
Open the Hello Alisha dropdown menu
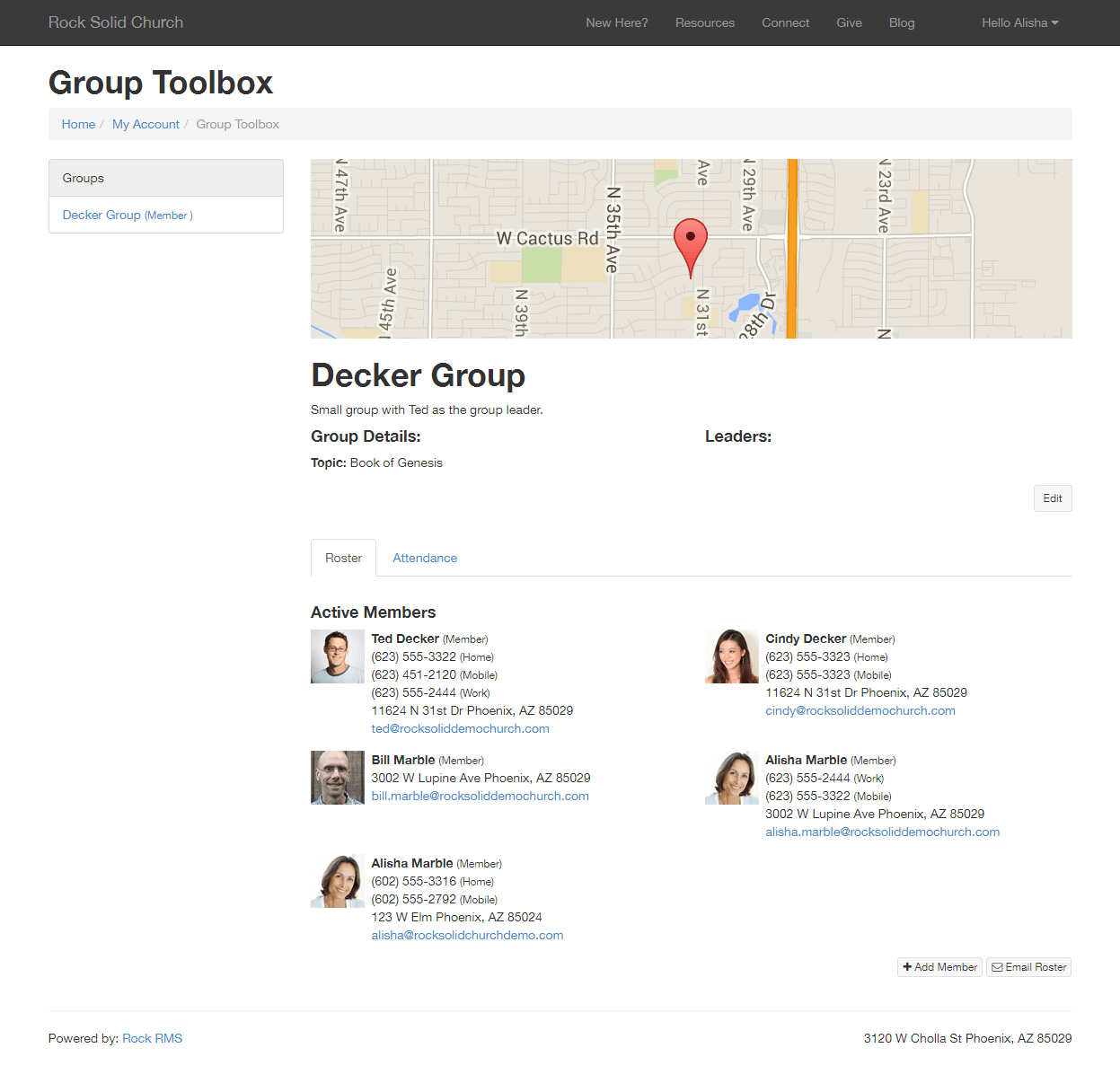[x=1019, y=22]
